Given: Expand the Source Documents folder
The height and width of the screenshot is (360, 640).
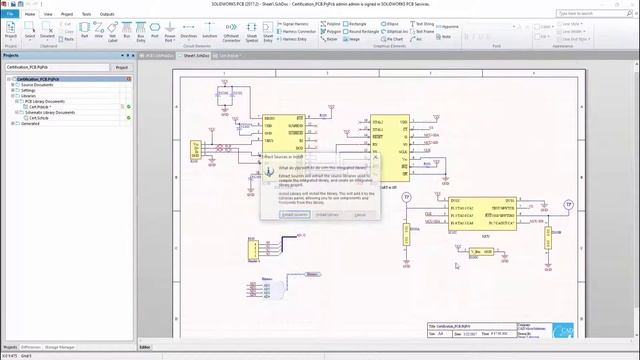Looking at the screenshot, I should (13, 85).
